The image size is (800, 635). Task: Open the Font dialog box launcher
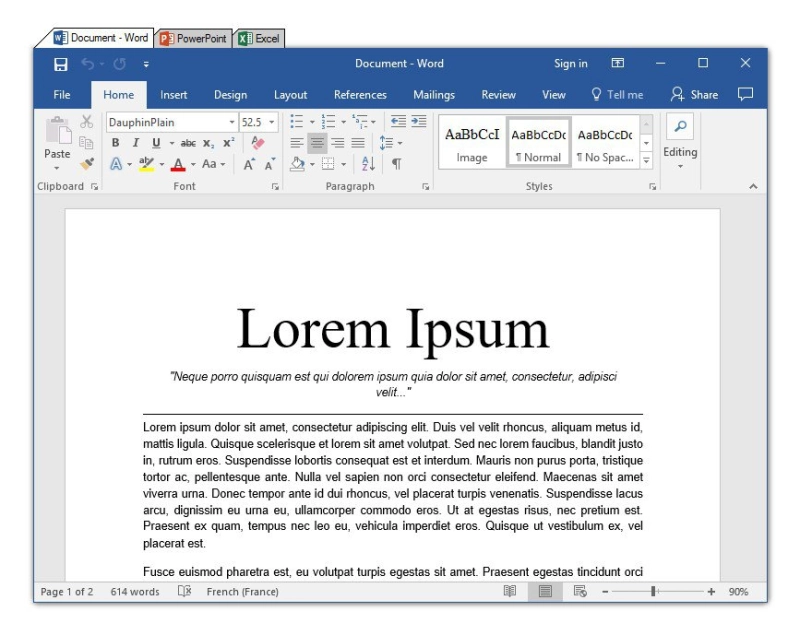click(x=275, y=187)
